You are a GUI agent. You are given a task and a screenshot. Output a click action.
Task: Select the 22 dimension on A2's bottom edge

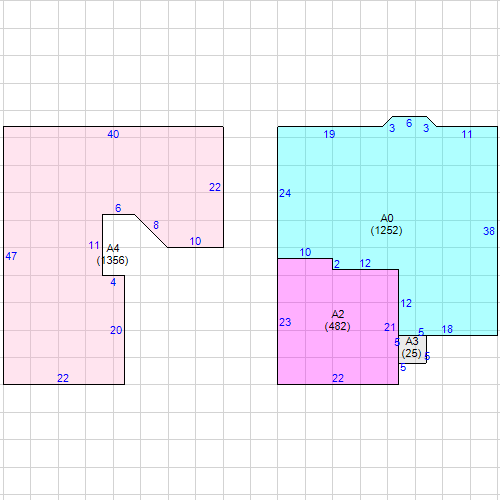338,378
